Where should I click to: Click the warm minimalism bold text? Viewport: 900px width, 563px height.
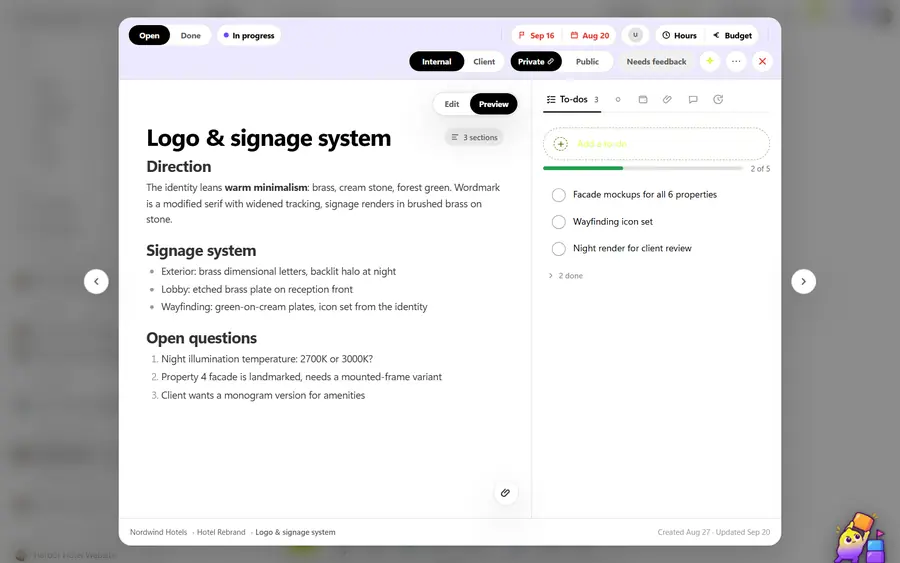(x=266, y=188)
